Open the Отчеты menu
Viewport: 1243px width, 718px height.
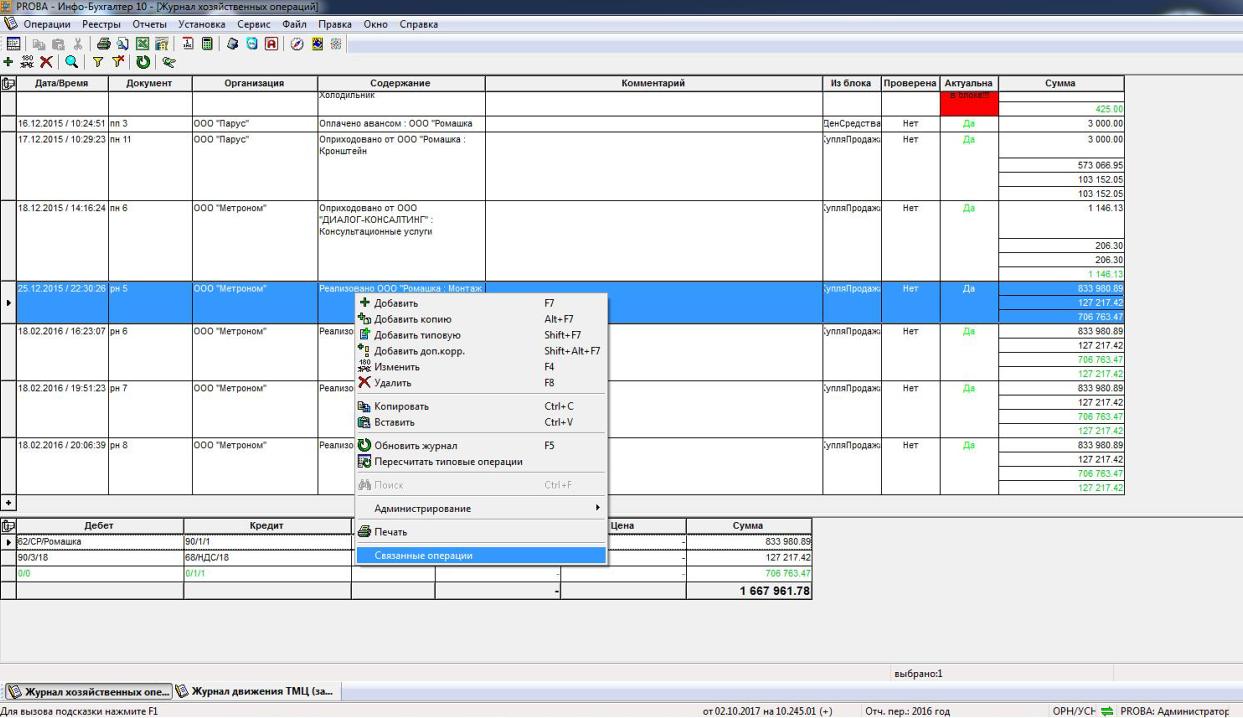point(150,24)
